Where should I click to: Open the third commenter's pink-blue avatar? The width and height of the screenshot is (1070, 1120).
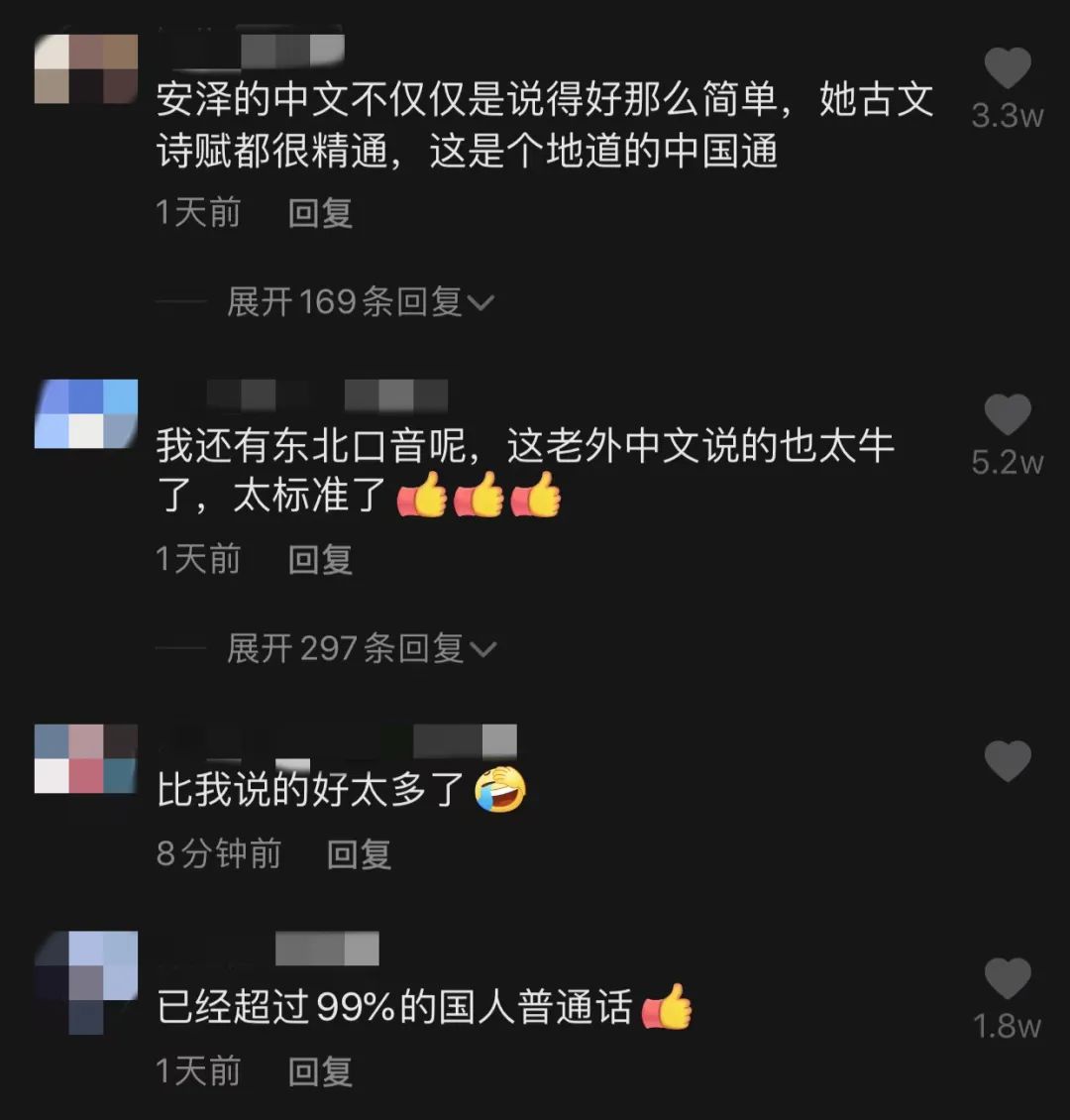coord(85,758)
